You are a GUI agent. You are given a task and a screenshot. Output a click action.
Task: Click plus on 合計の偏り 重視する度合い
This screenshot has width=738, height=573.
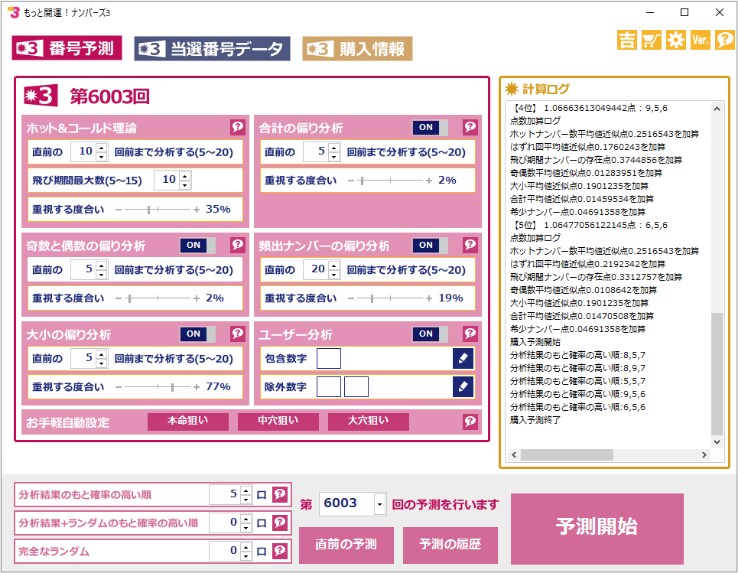429,180
